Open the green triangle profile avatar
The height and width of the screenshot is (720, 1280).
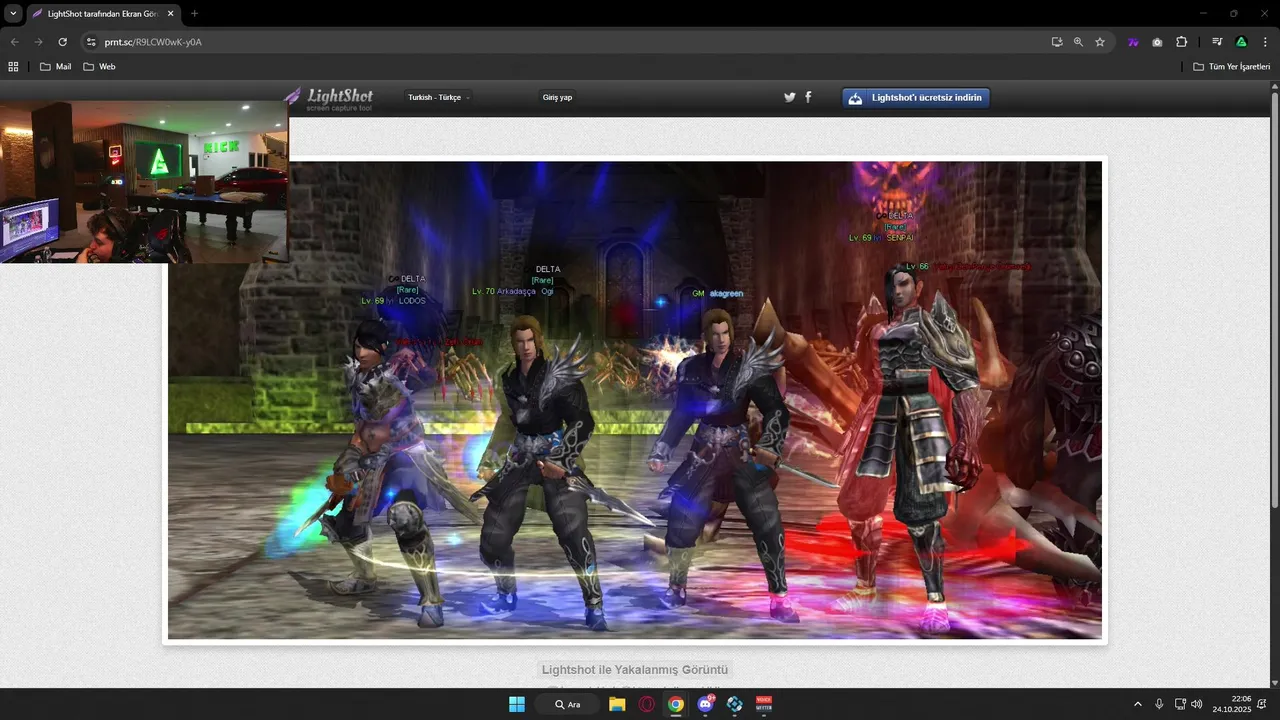(1241, 42)
